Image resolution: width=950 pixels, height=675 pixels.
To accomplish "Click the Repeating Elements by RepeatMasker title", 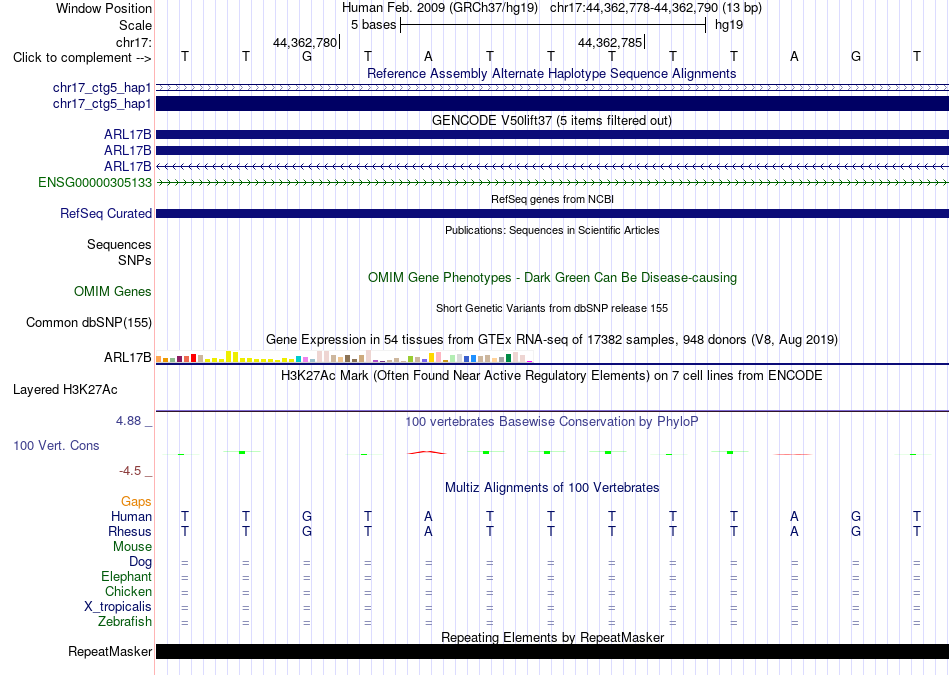I will tap(552, 637).
